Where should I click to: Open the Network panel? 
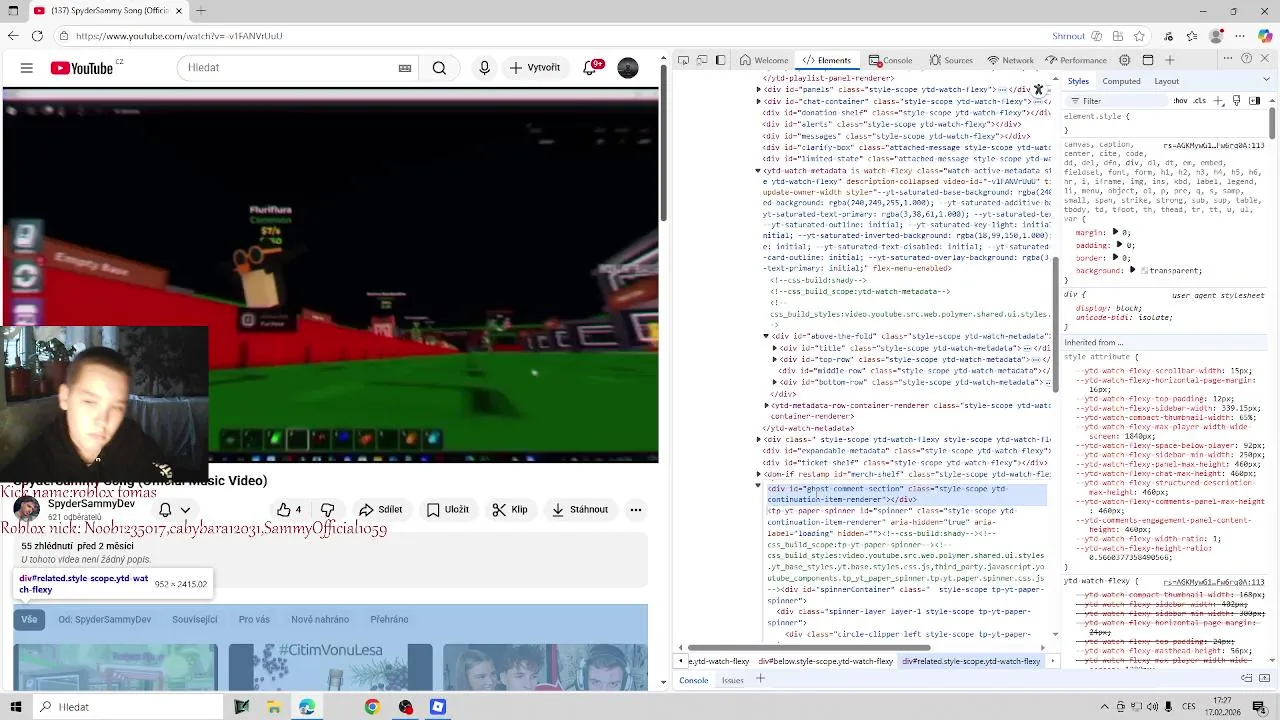[x=1011, y=60]
